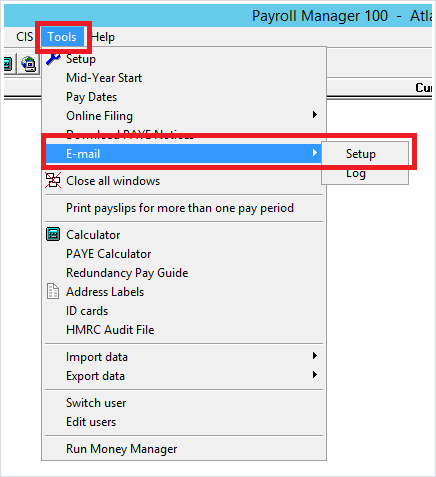
Task: Click the globe toolbar icon
Action: coord(29,64)
